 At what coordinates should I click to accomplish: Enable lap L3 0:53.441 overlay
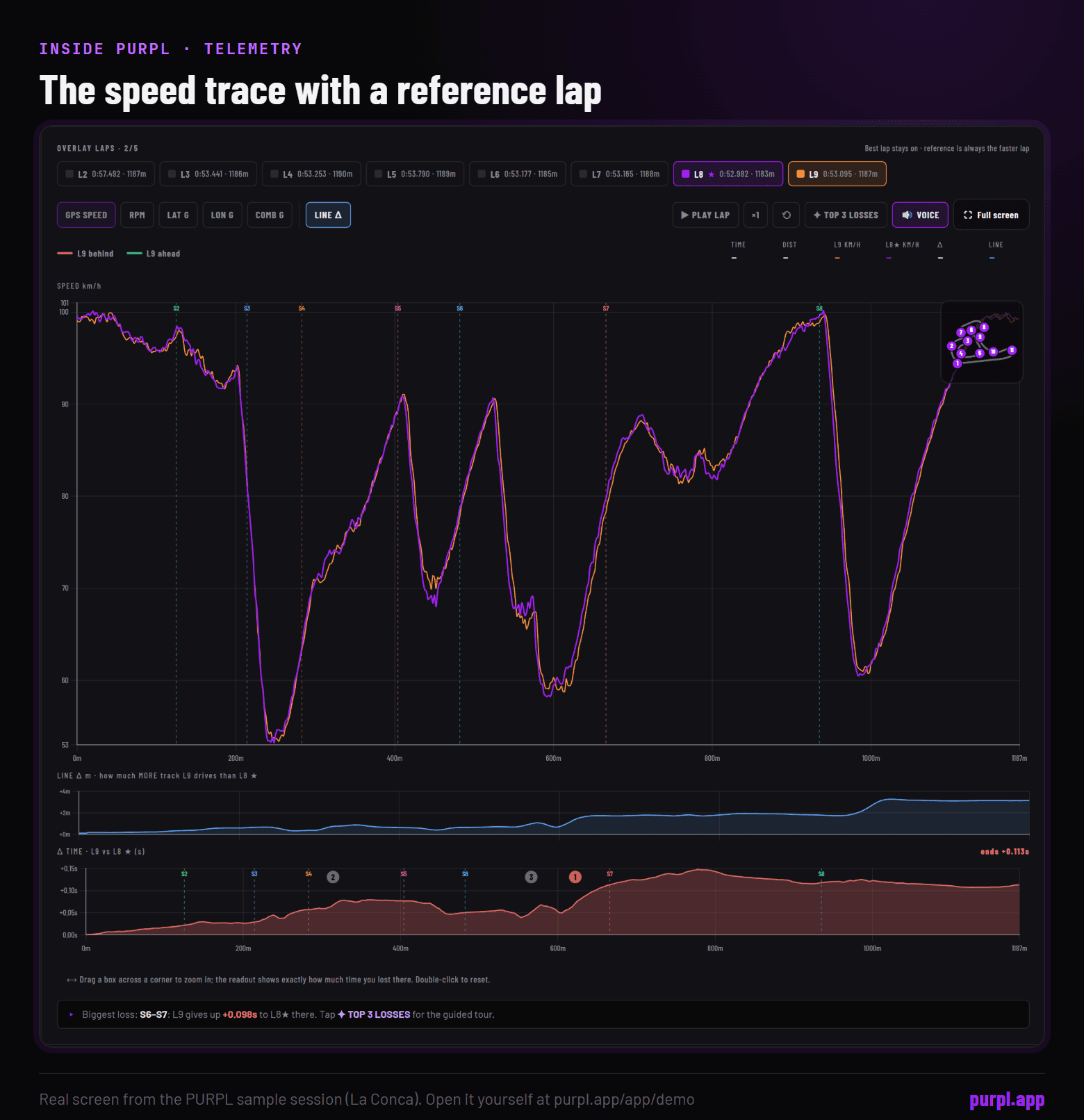[208, 174]
